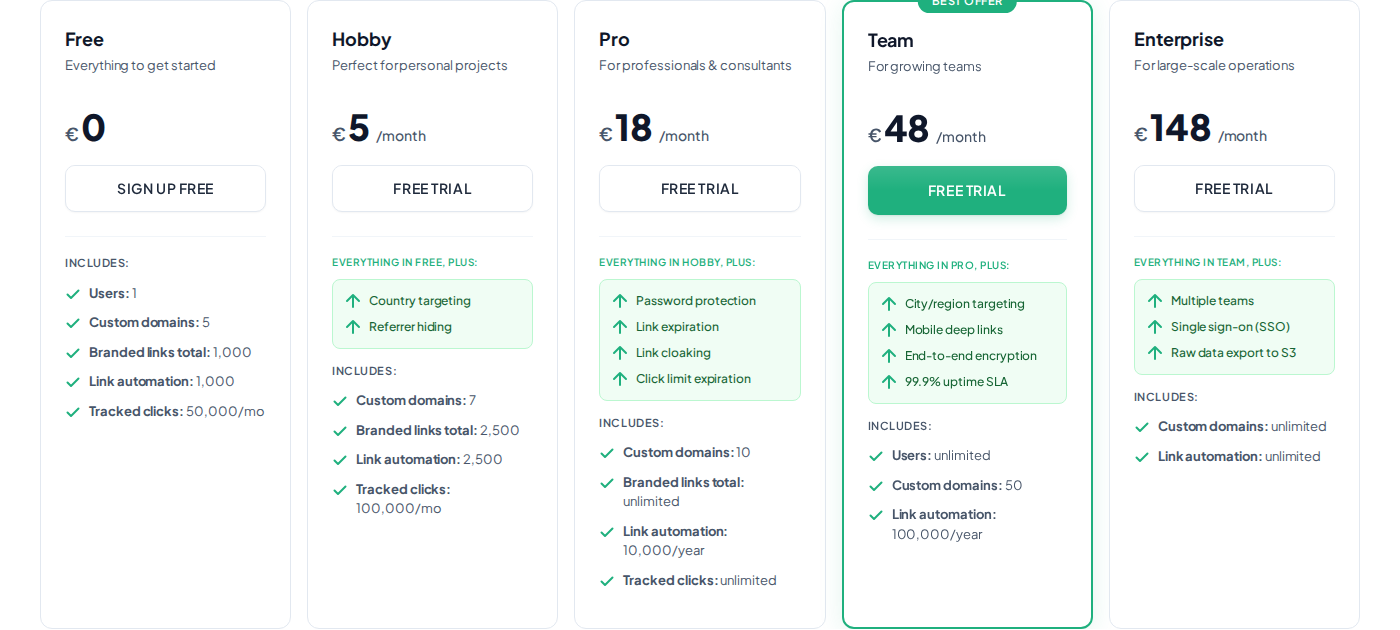The image size is (1400, 630).
Task: Click FREE TRIAL on the Team plan
Action: 967,190
